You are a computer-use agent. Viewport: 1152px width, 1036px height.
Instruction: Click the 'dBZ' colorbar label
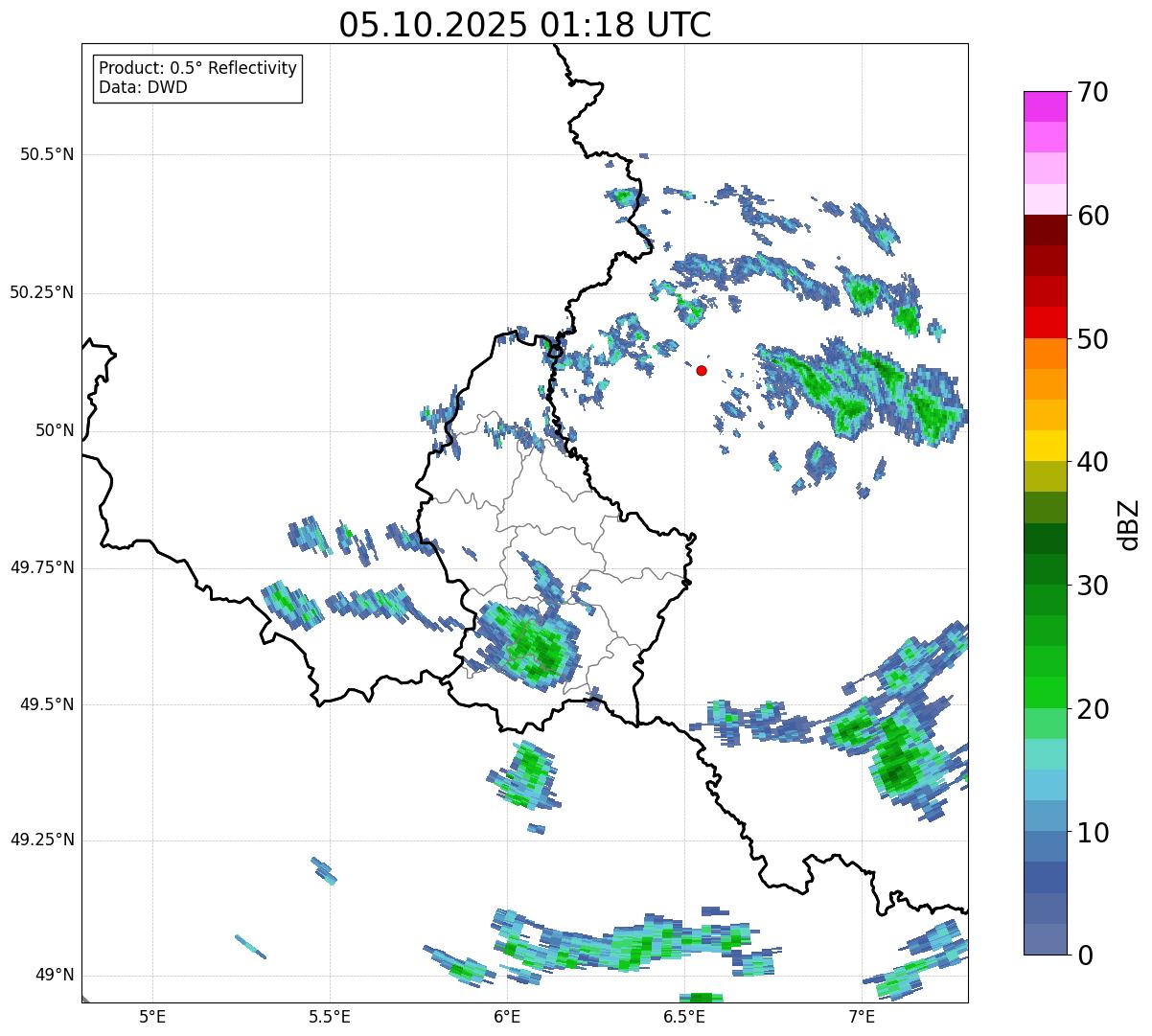click(1128, 523)
